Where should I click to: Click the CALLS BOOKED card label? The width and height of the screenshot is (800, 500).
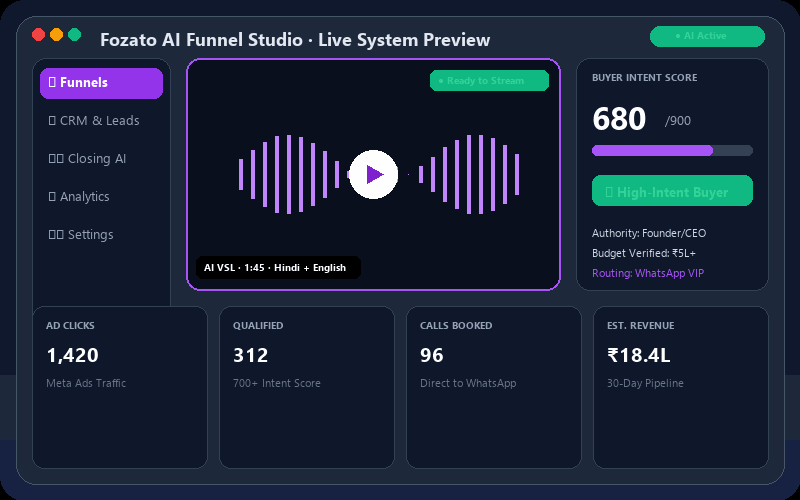tap(456, 326)
